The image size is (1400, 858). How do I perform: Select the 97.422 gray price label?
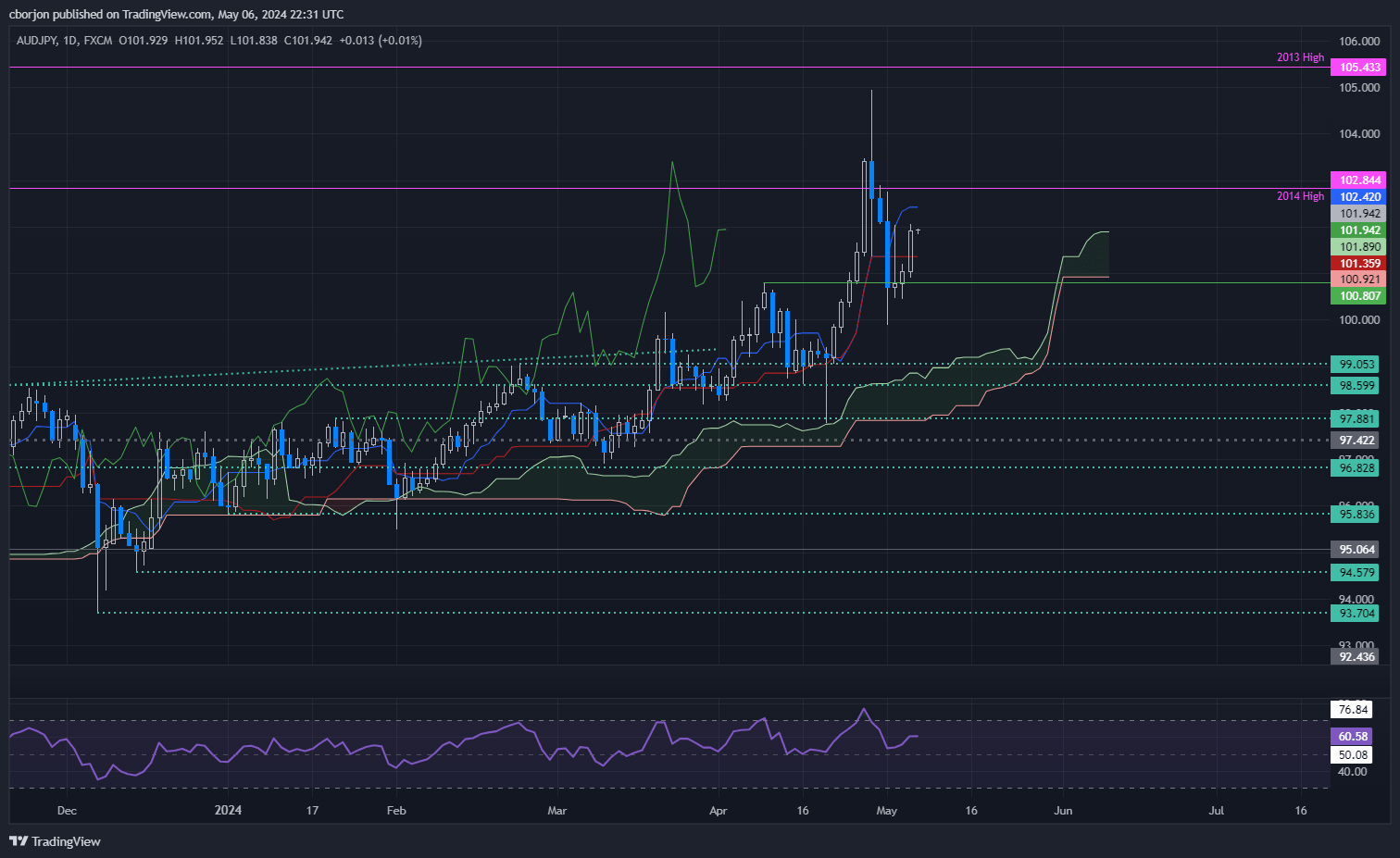[x=1356, y=441]
